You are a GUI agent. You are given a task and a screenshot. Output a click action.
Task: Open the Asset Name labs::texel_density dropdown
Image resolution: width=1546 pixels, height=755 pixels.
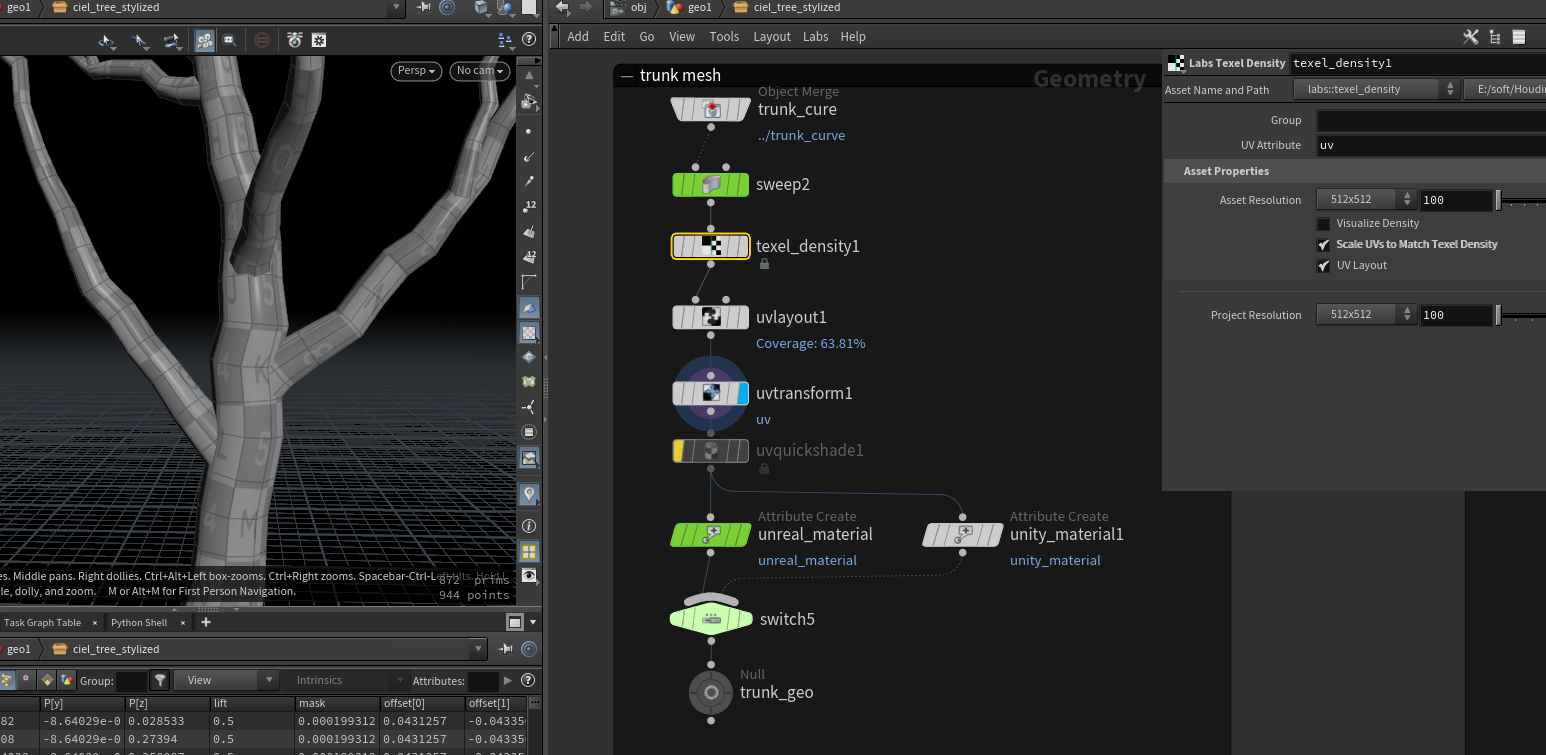(1376, 89)
